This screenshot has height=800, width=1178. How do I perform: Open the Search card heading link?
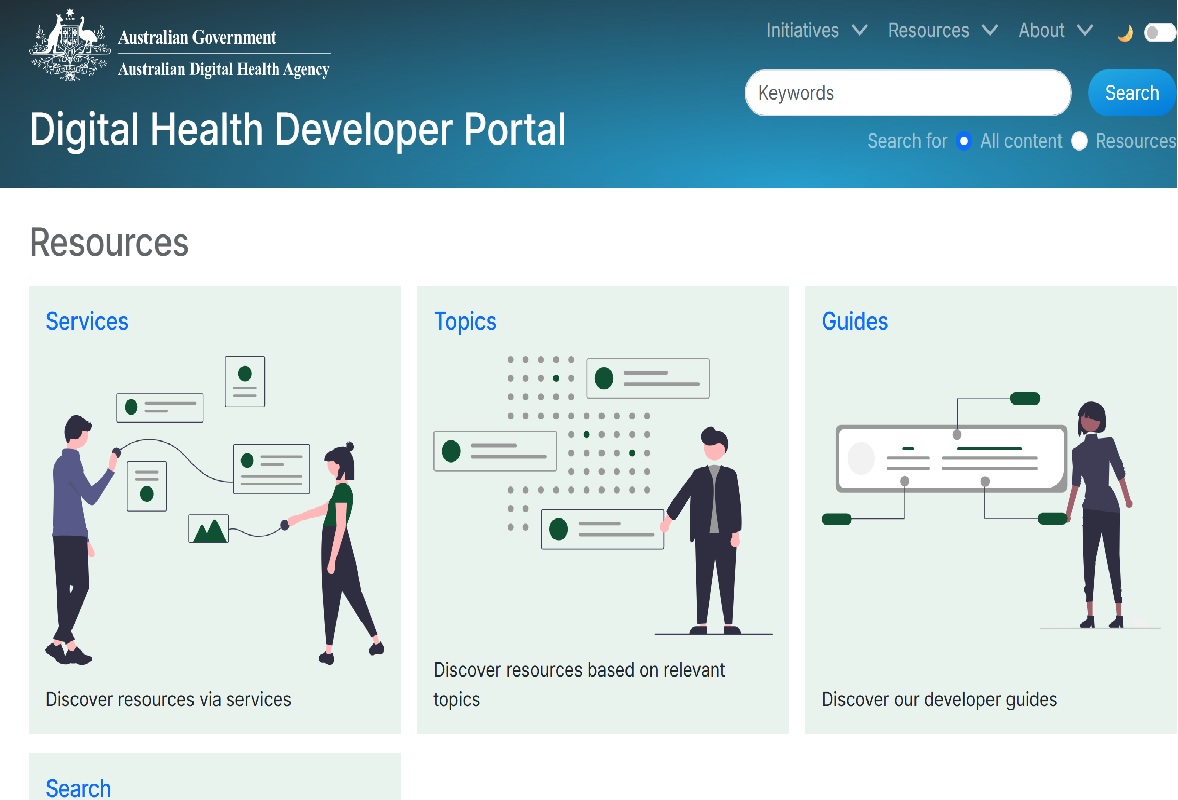[x=78, y=788]
